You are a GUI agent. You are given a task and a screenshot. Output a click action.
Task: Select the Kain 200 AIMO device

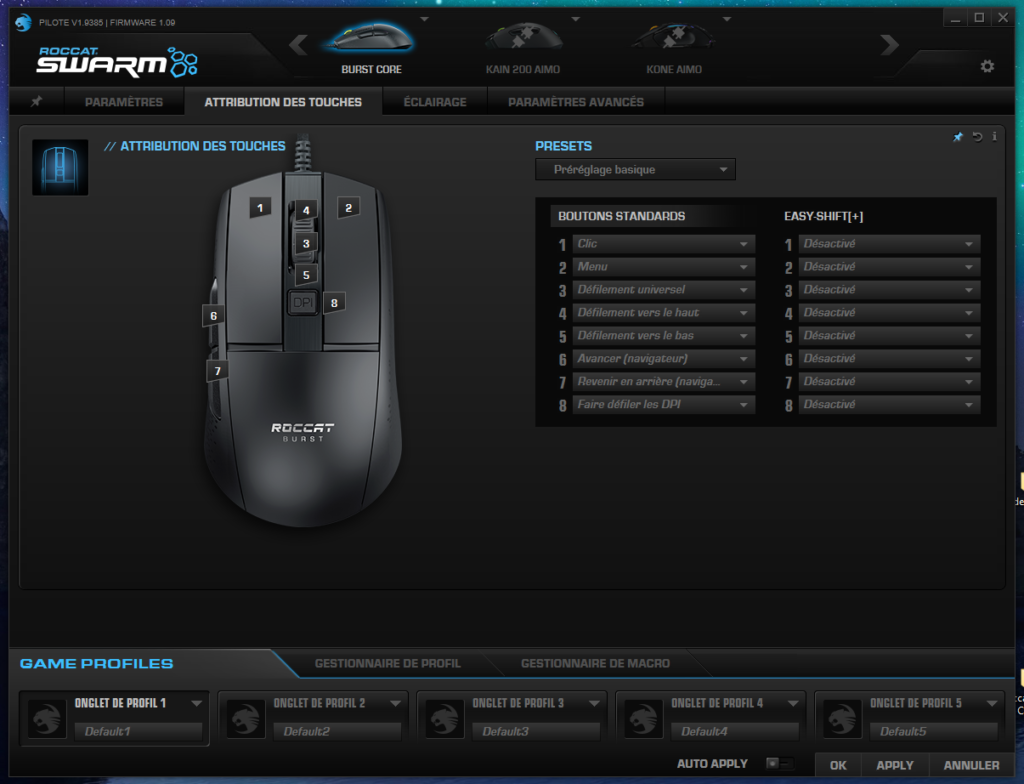click(522, 47)
